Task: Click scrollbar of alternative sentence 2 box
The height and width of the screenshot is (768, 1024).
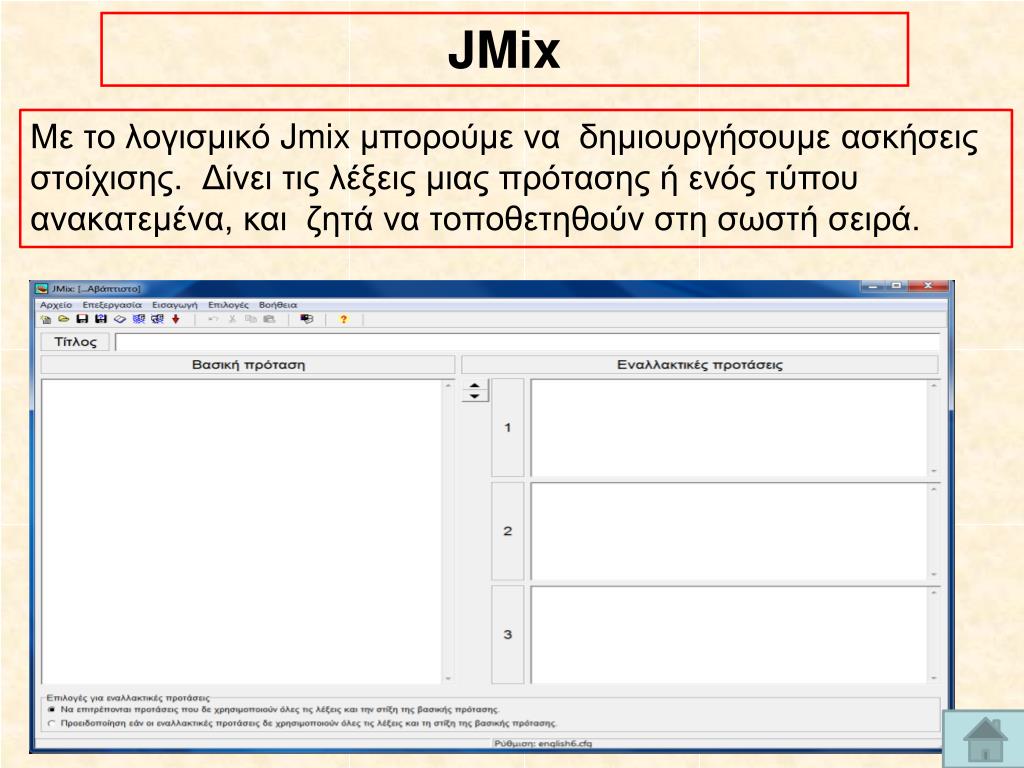Action: pyautogui.click(x=933, y=531)
